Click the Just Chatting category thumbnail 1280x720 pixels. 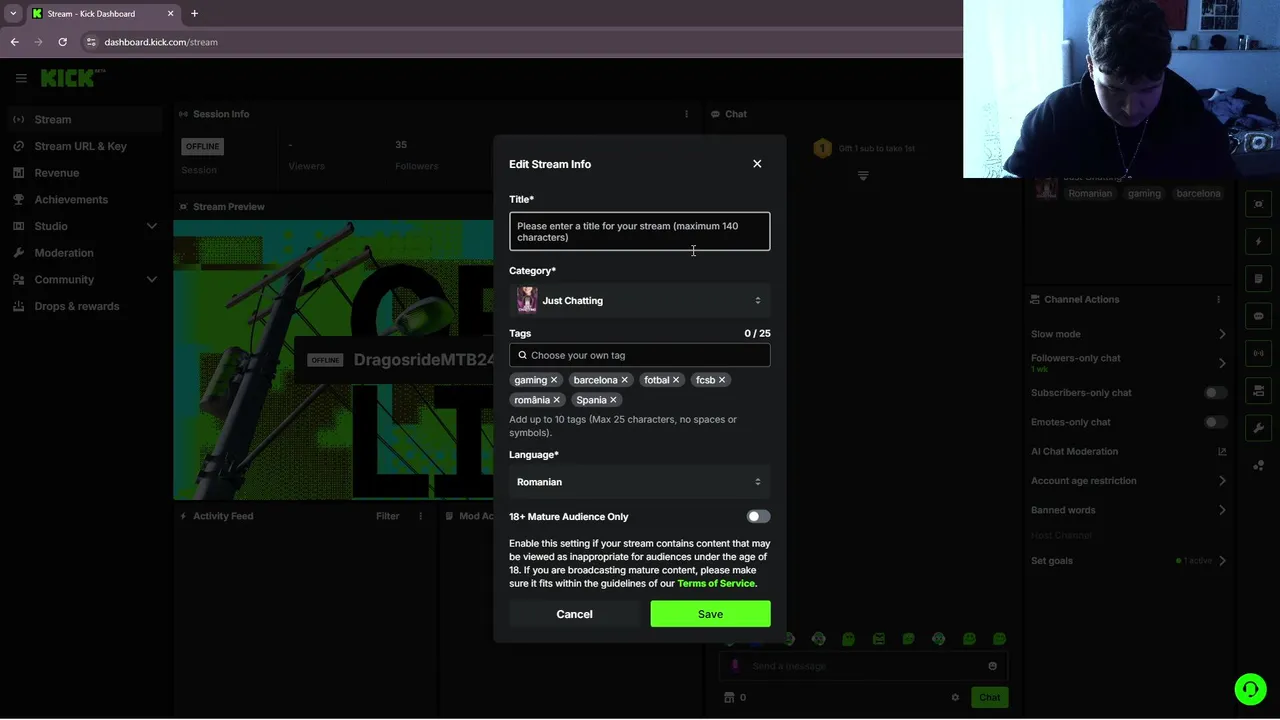tap(527, 300)
